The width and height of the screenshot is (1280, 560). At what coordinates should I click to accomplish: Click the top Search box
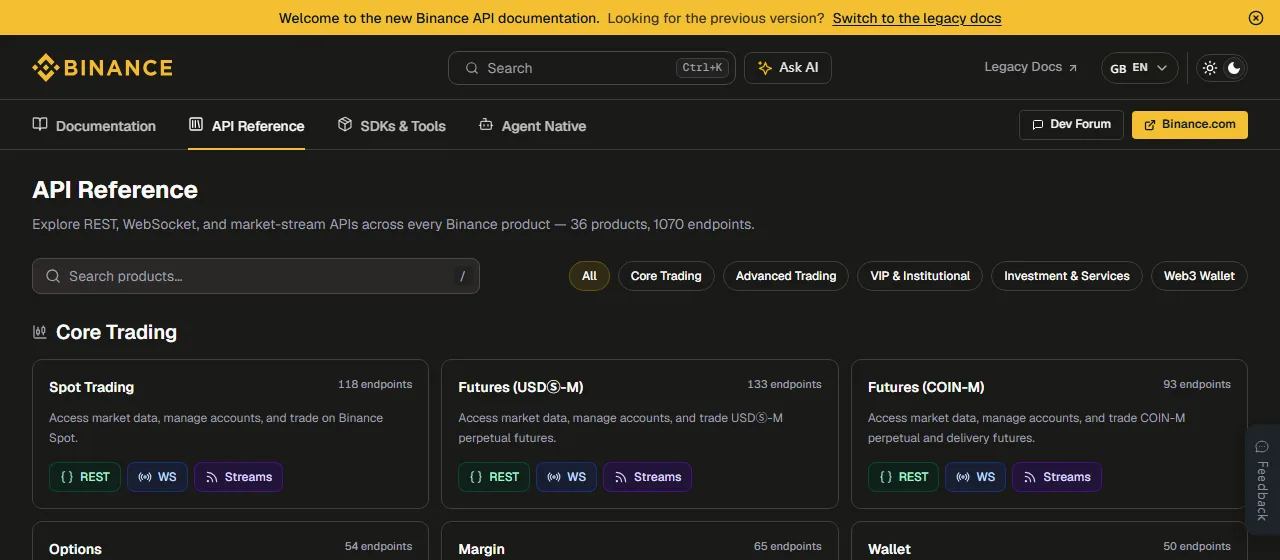click(x=591, y=68)
